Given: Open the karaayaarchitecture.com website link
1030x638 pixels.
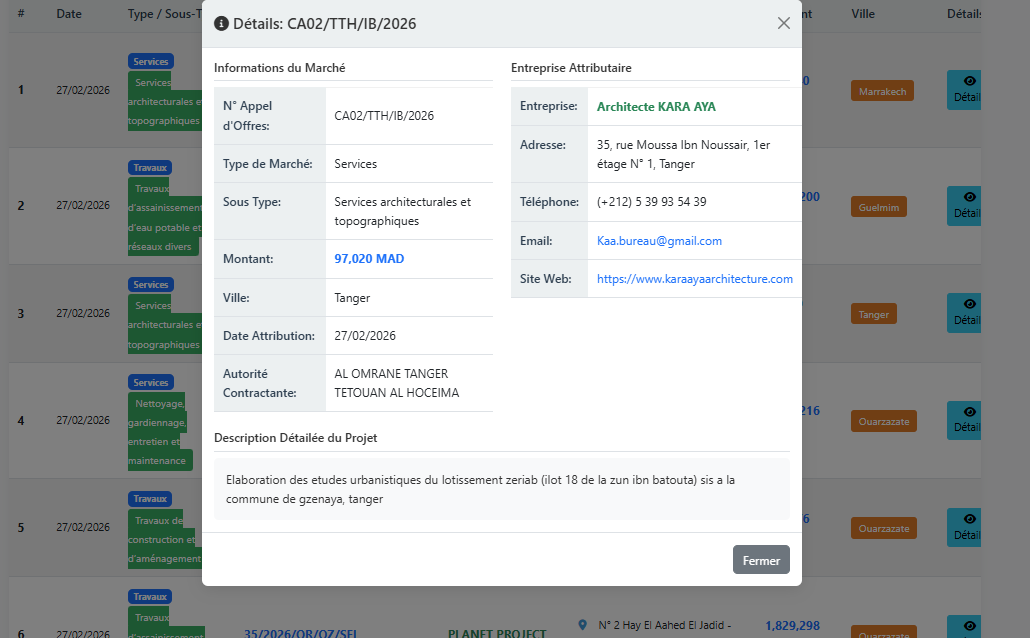Looking at the screenshot, I should click(x=694, y=279).
